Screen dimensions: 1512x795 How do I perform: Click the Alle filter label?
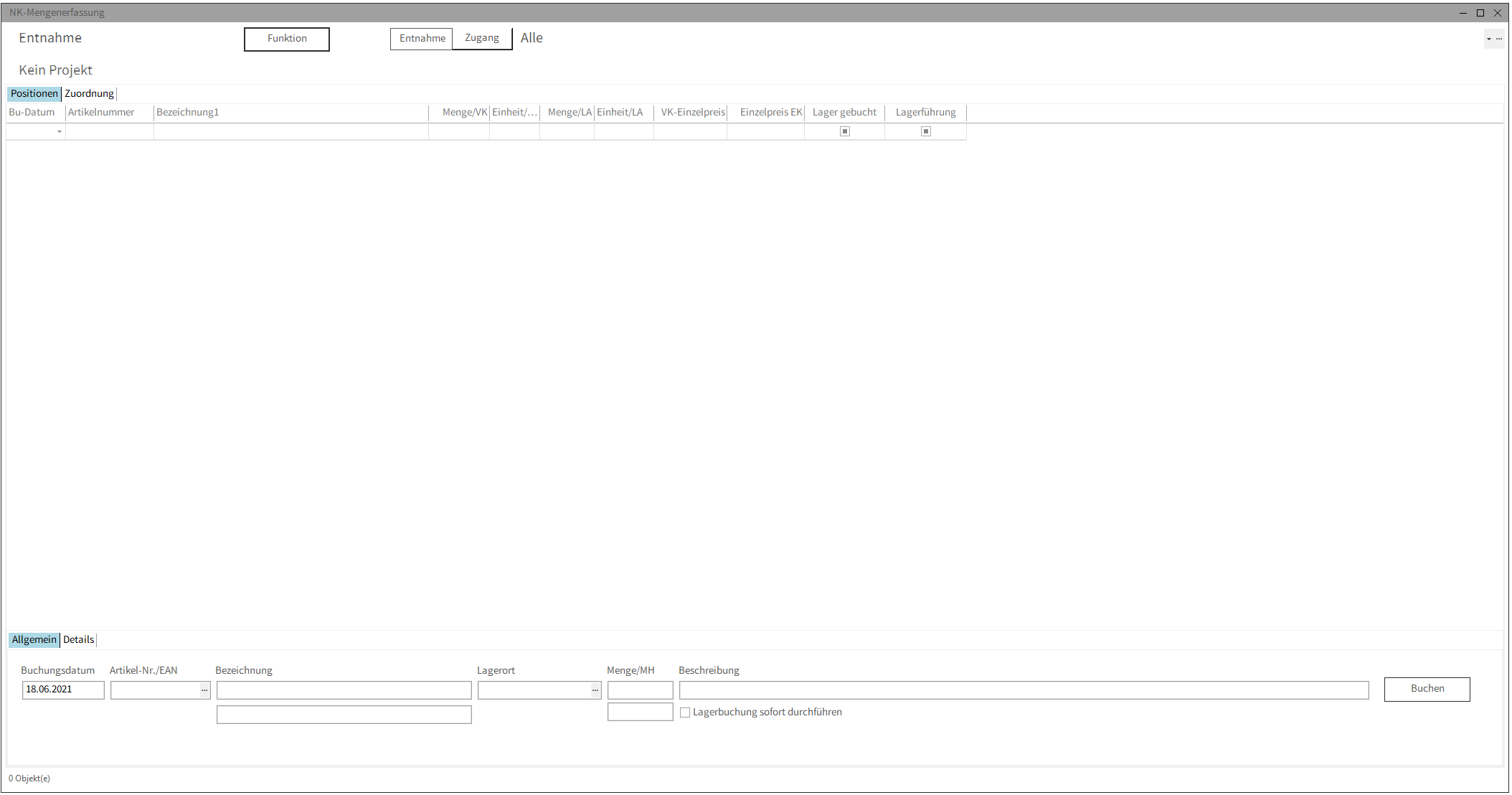(x=531, y=38)
